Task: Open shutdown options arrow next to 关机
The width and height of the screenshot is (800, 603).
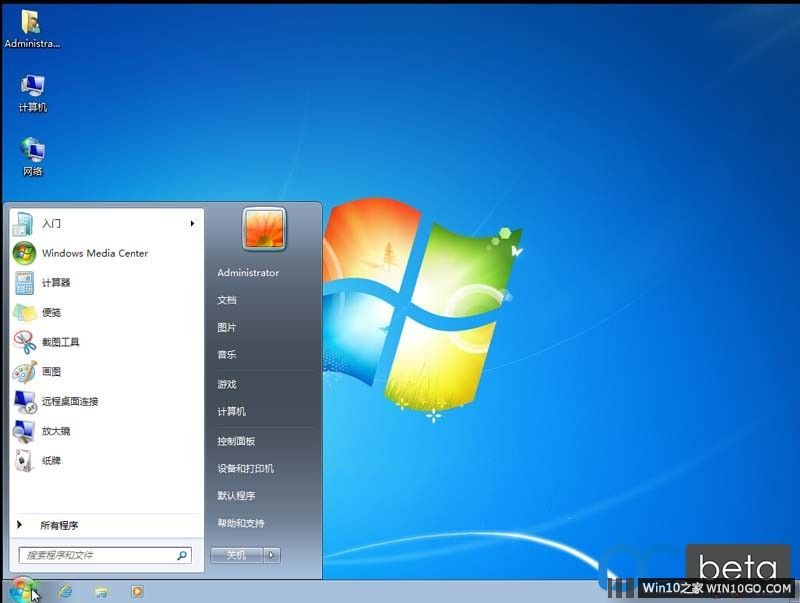Action: tap(272, 555)
